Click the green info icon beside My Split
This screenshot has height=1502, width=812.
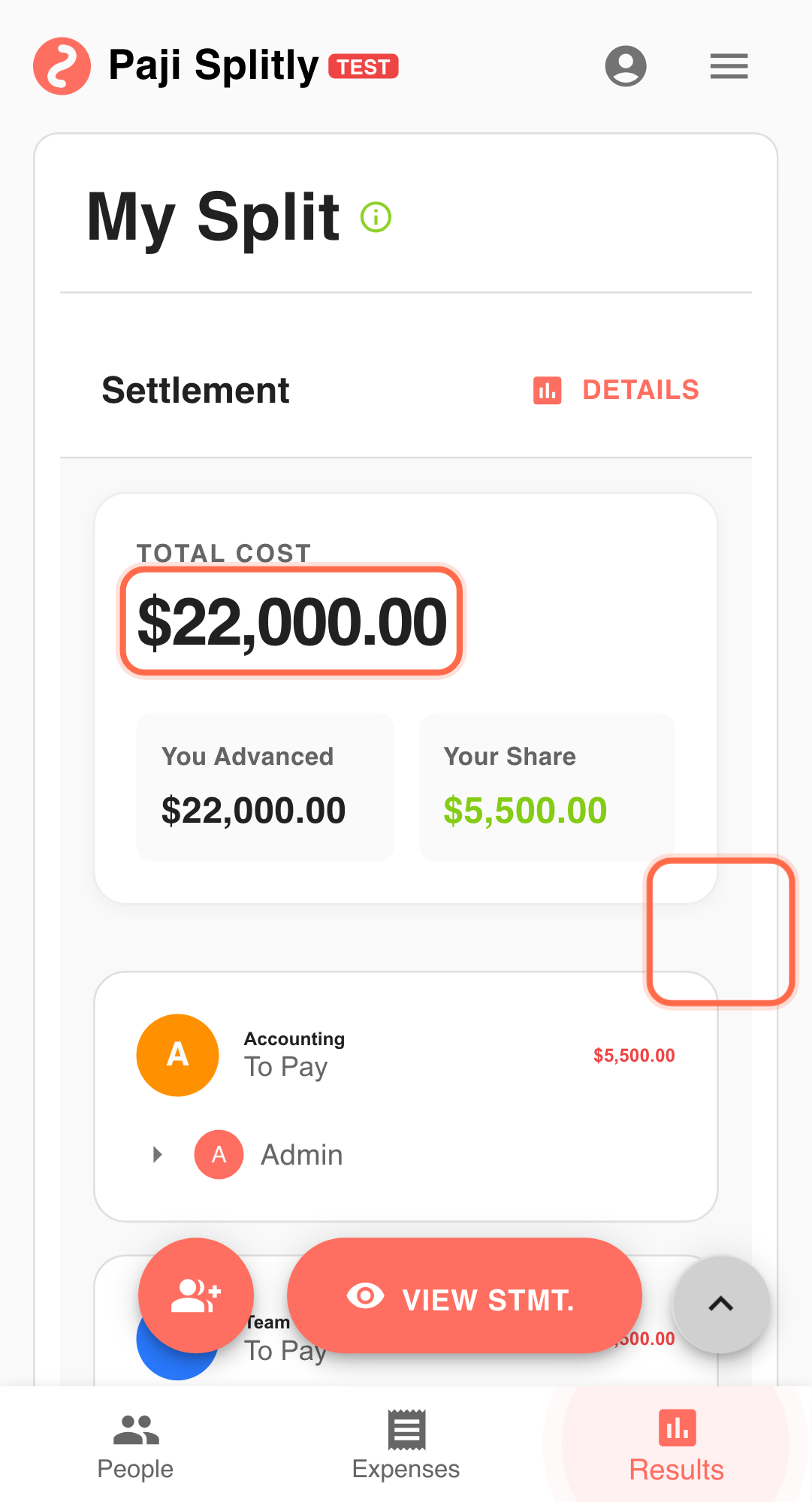point(376,217)
